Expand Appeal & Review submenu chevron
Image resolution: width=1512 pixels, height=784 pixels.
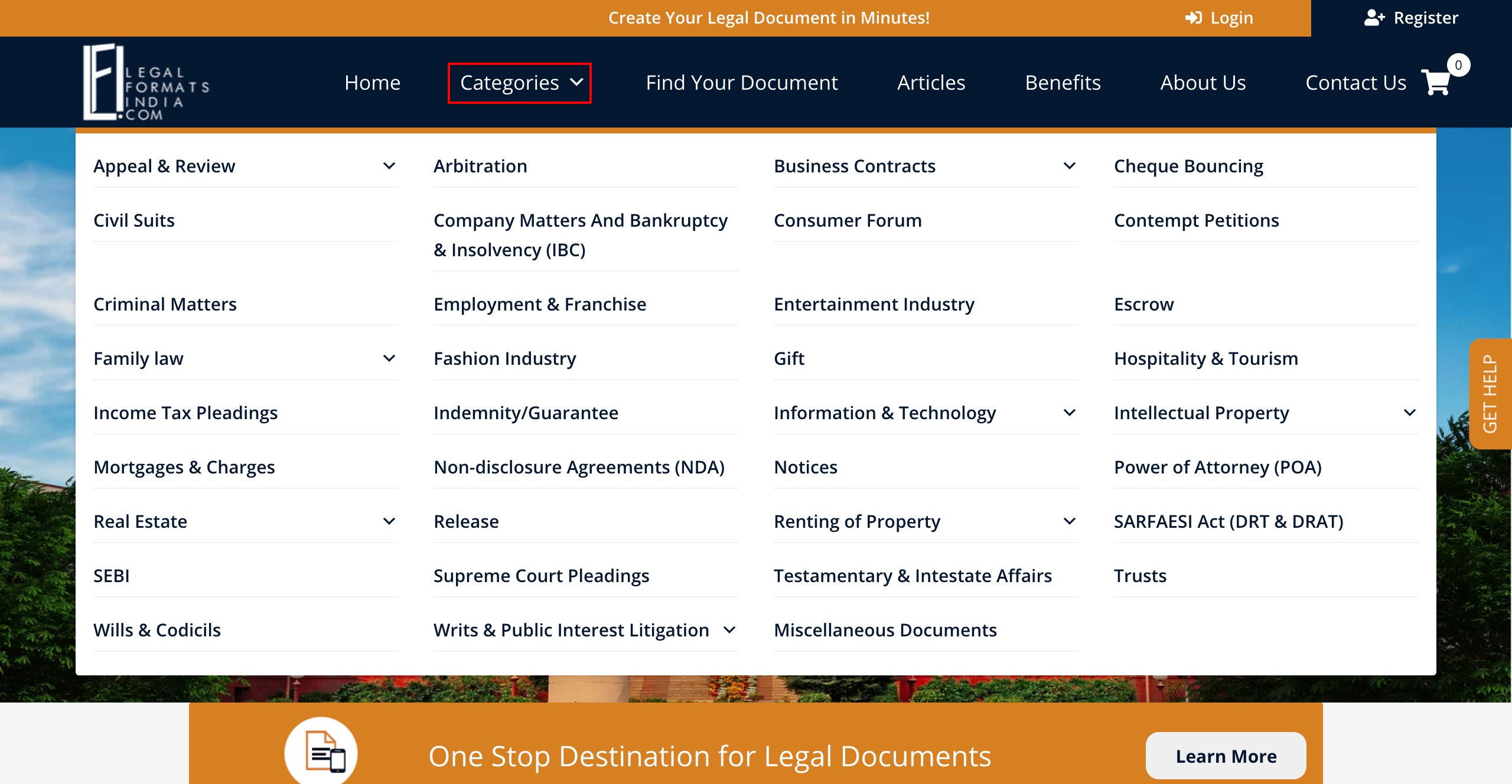389,166
